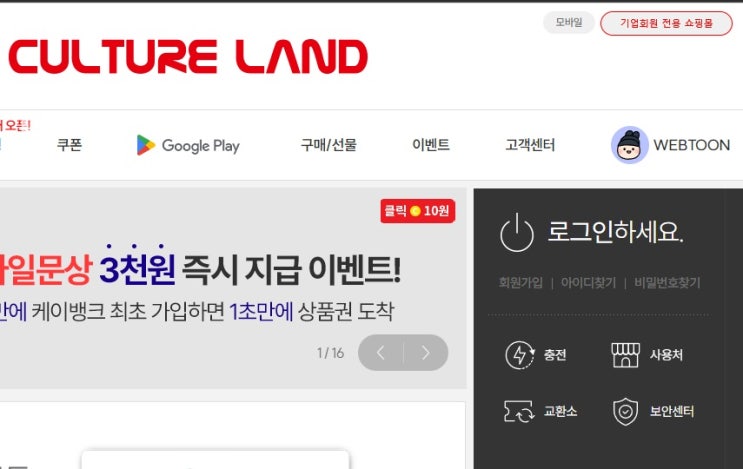The width and height of the screenshot is (743, 469).
Task: Open the 고객센터 menu
Action: click(530, 144)
